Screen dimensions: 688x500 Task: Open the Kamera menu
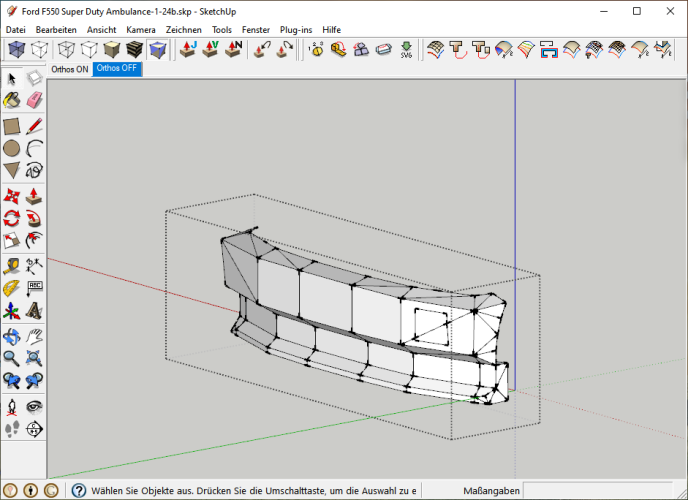tap(141, 30)
